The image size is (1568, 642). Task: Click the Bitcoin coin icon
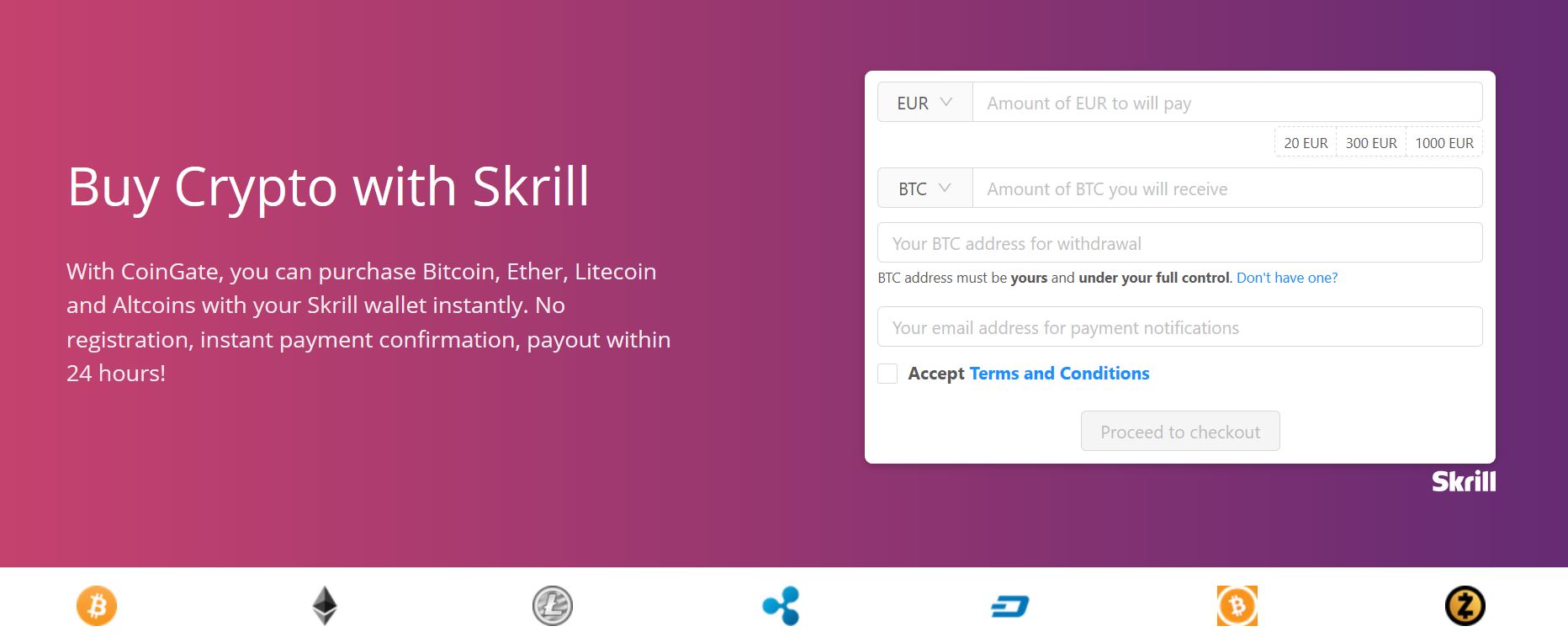[x=97, y=606]
